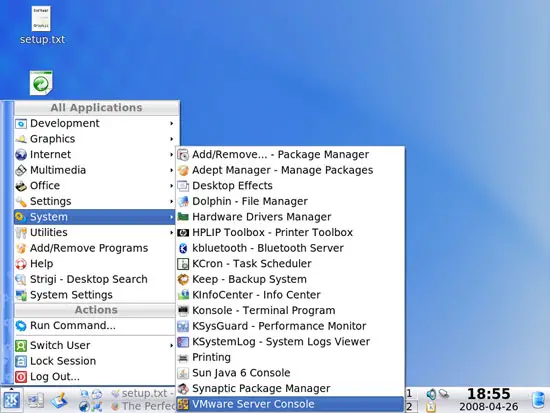Expand the Utilities submenu
This screenshot has width=550, height=413.
95,232
